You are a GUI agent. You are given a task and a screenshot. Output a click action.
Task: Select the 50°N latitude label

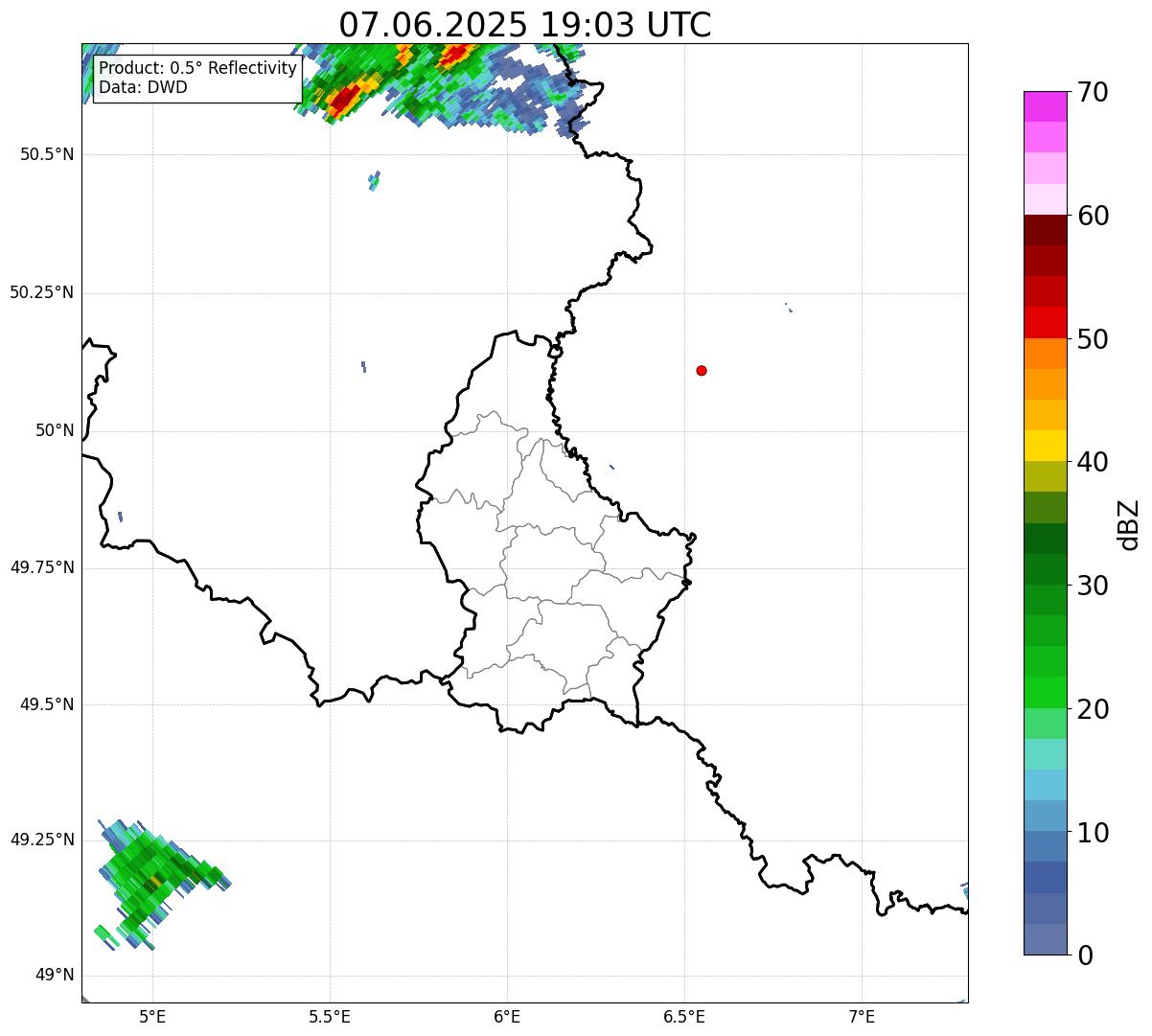[55, 430]
